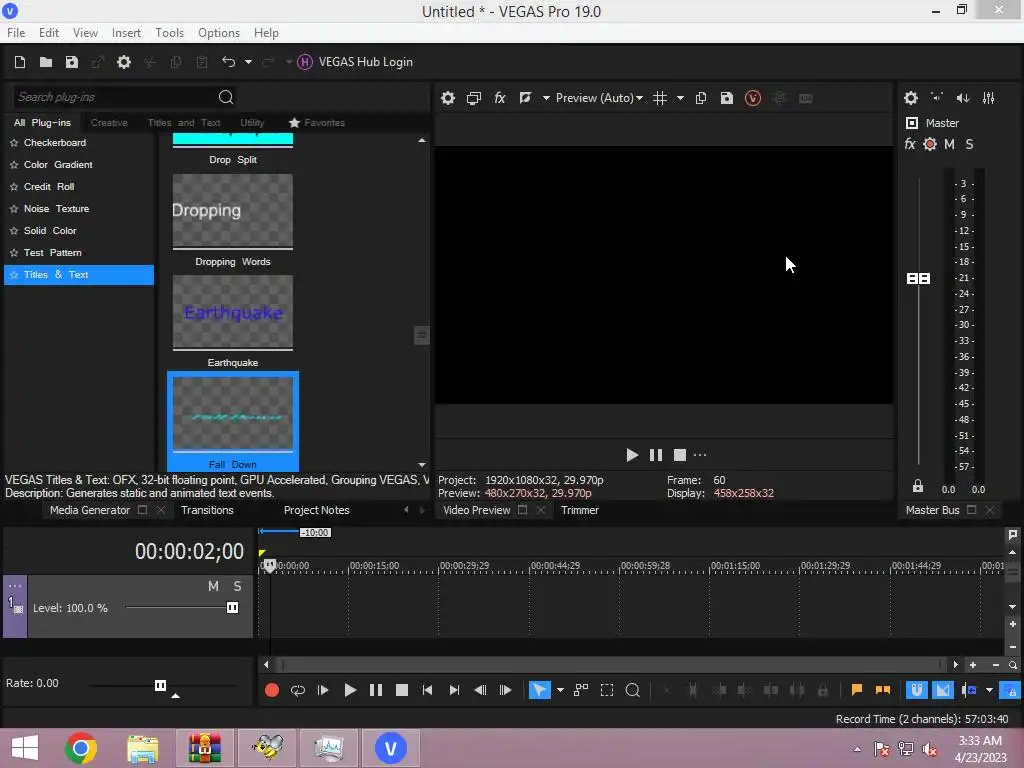Favorite Credit Roll with its star
The image size is (1024, 768).
pyautogui.click(x=14, y=187)
